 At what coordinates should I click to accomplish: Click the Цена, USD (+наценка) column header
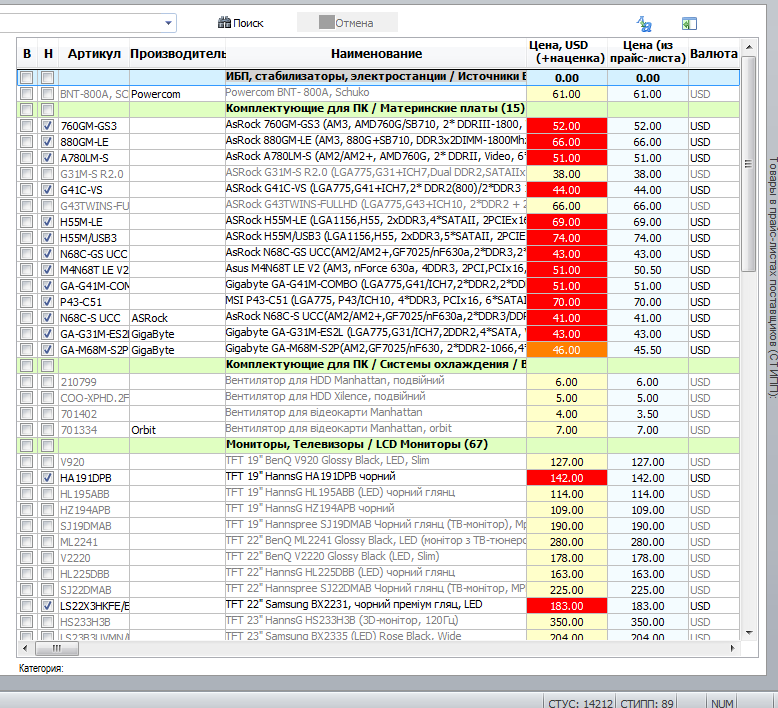coord(567,52)
